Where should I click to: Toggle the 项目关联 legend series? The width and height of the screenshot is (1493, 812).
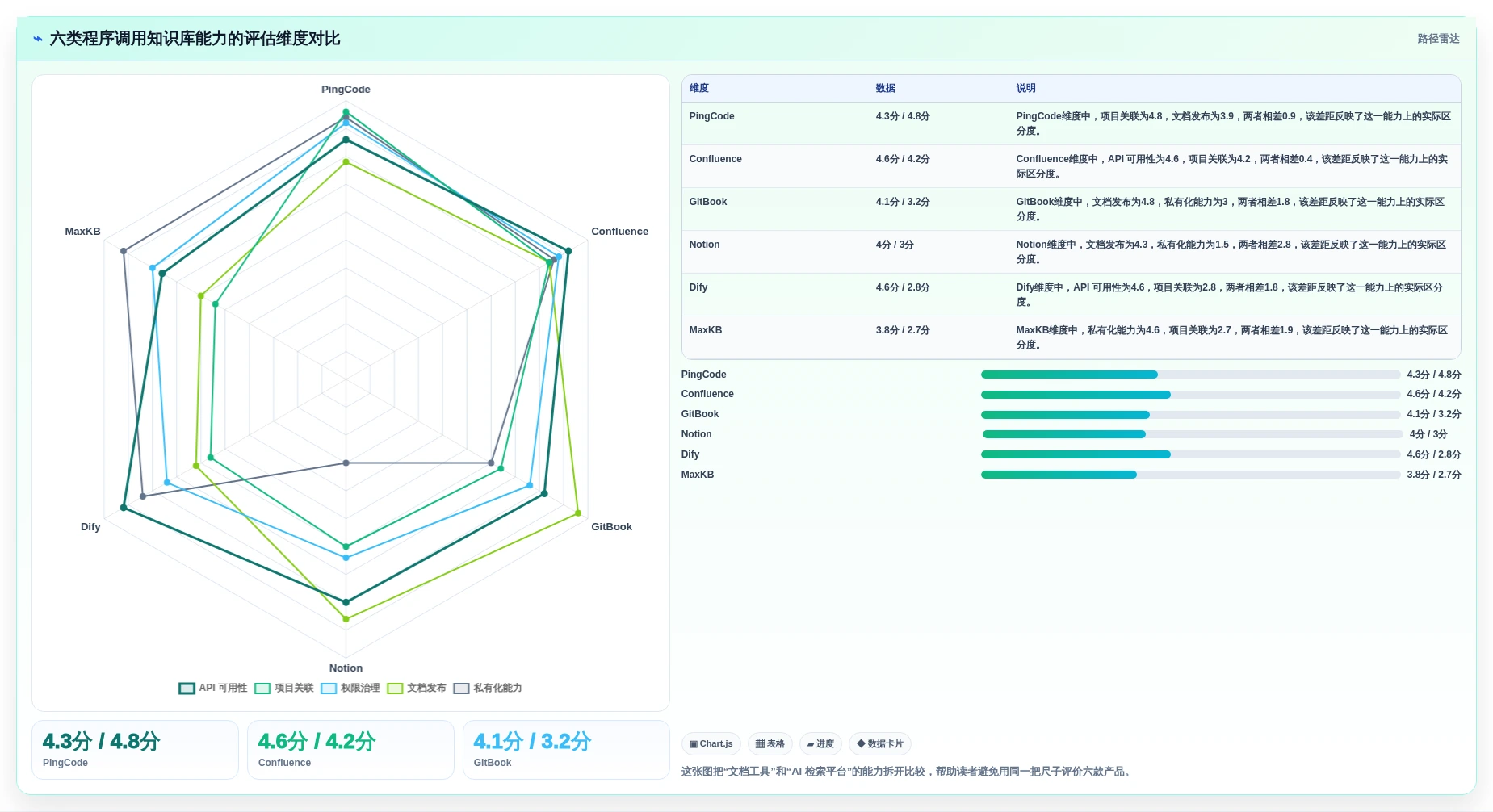283,689
